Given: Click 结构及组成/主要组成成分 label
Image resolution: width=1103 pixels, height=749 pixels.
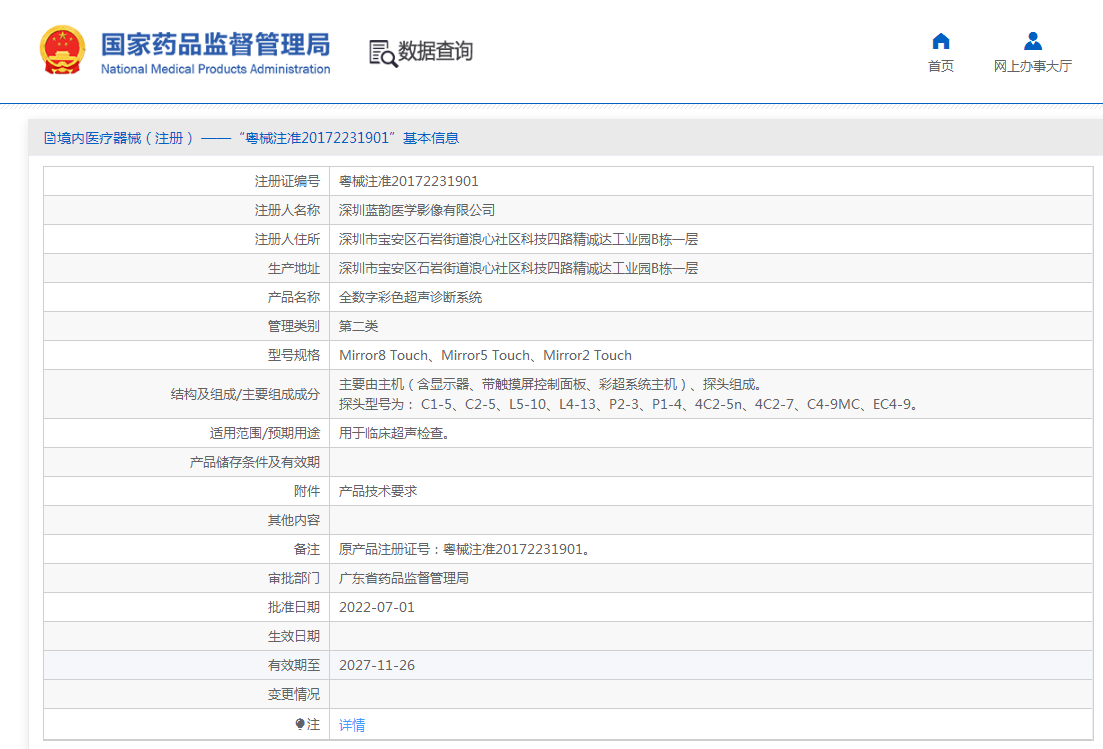Looking at the screenshot, I should tap(246, 395).
